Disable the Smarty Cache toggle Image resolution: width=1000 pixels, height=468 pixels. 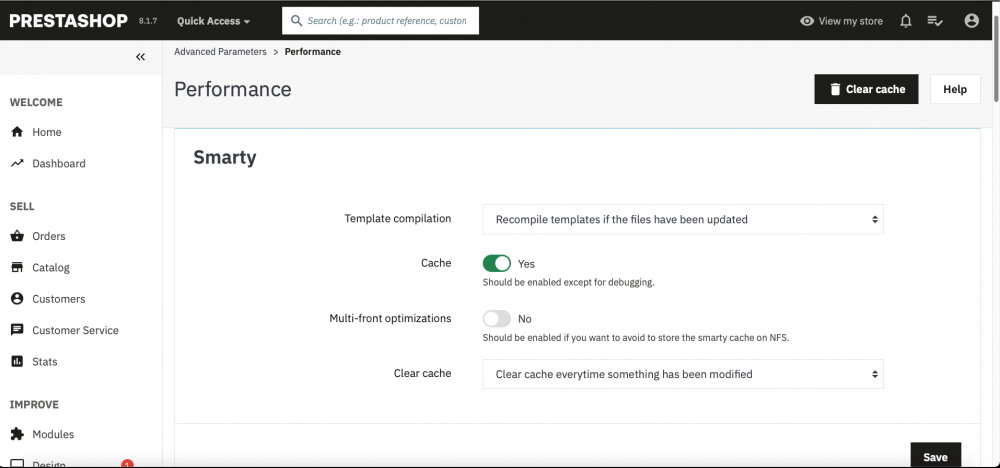click(x=497, y=264)
